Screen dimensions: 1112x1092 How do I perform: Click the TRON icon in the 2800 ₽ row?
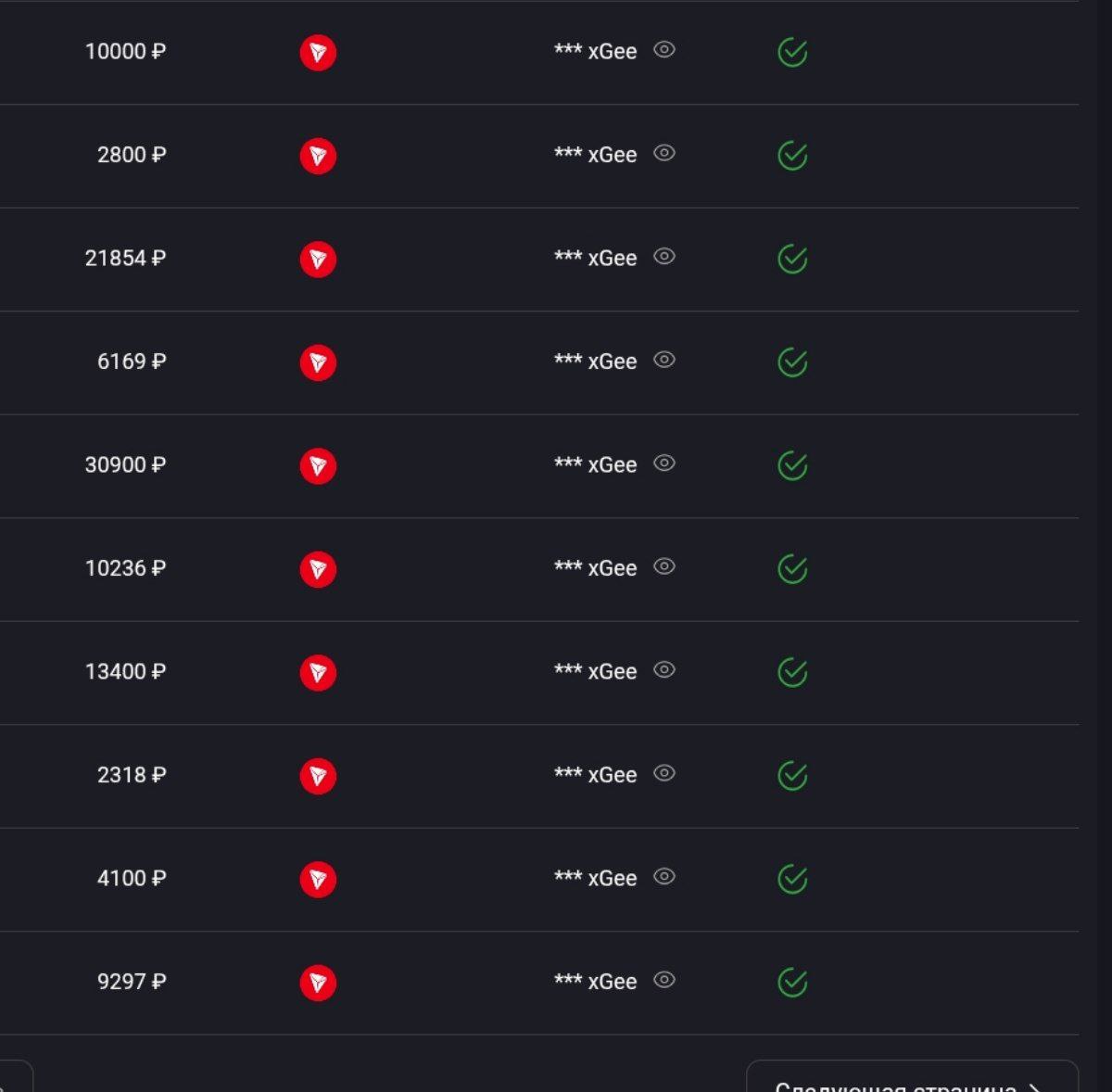pyautogui.click(x=318, y=156)
